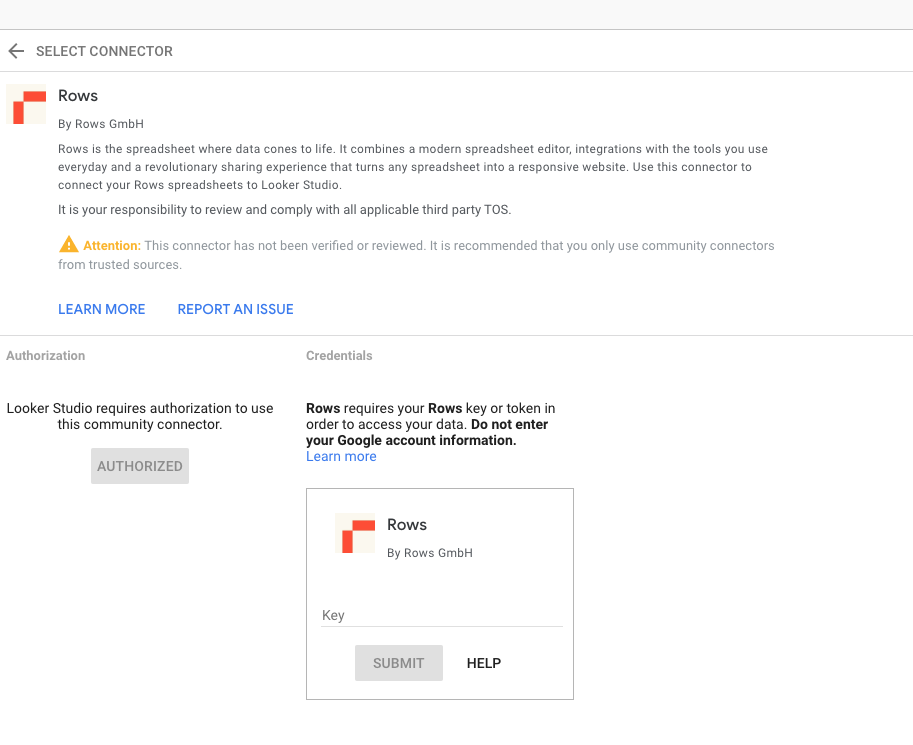Viewport: 913px width, 745px height.
Task: Click REPORT AN ISSUE link
Action: 235,309
